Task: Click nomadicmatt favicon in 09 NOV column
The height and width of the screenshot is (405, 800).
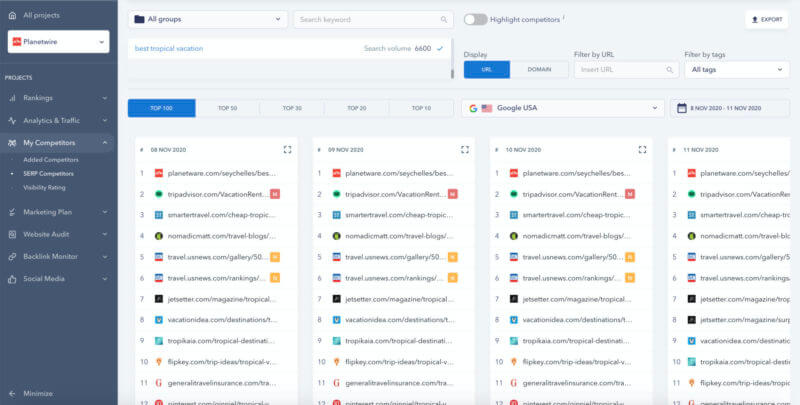Action: [x=336, y=236]
